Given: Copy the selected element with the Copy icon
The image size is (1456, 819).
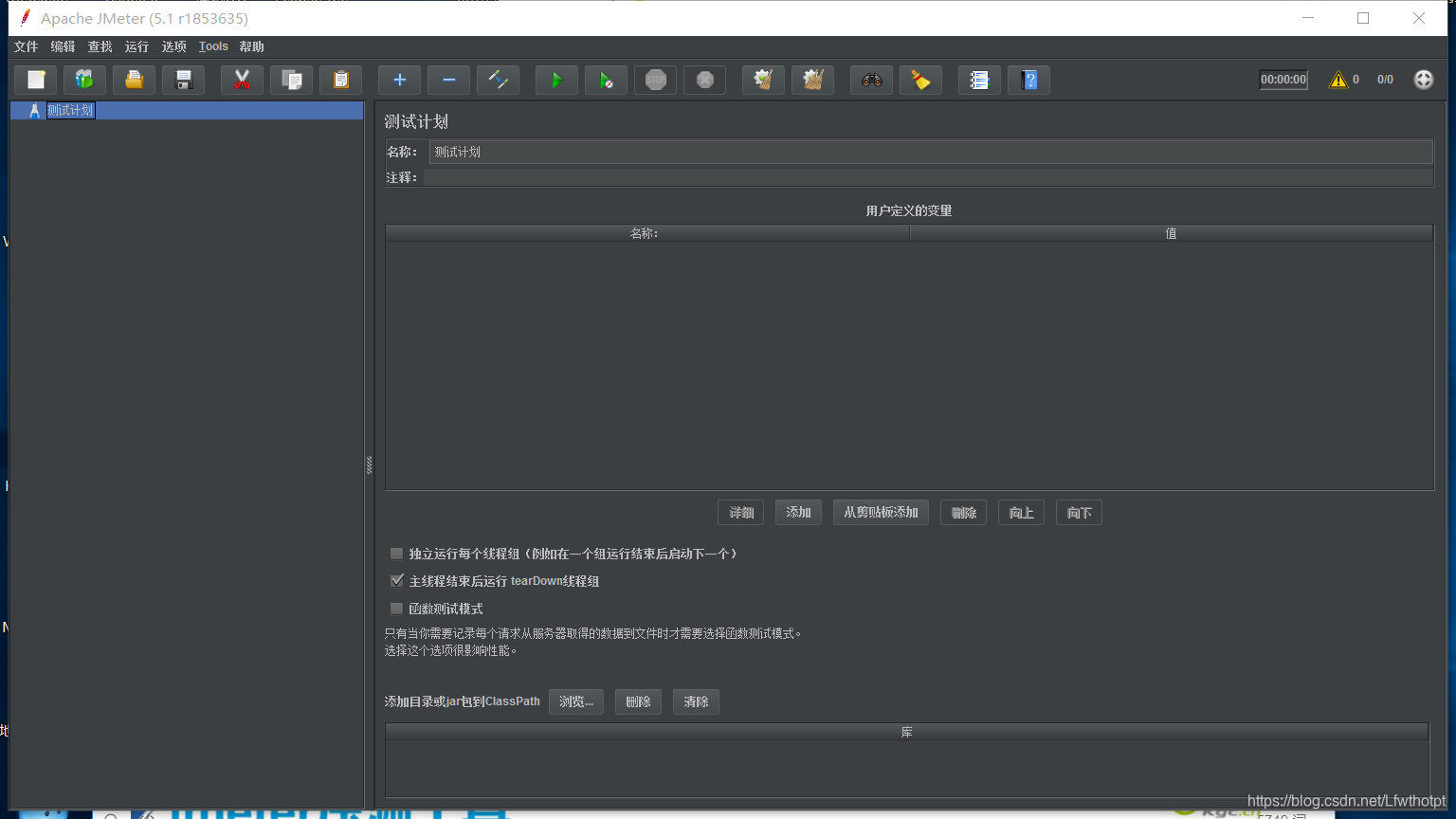Looking at the screenshot, I should tap(292, 80).
